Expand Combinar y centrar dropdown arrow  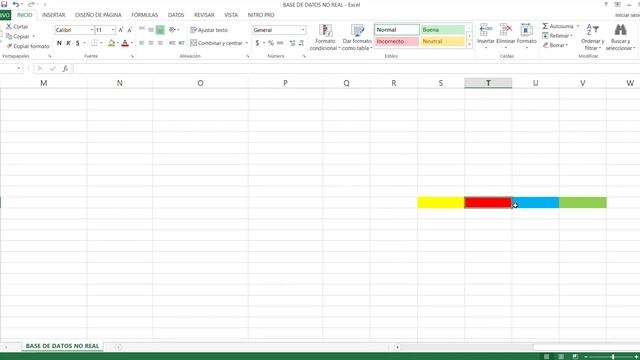point(247,43)
